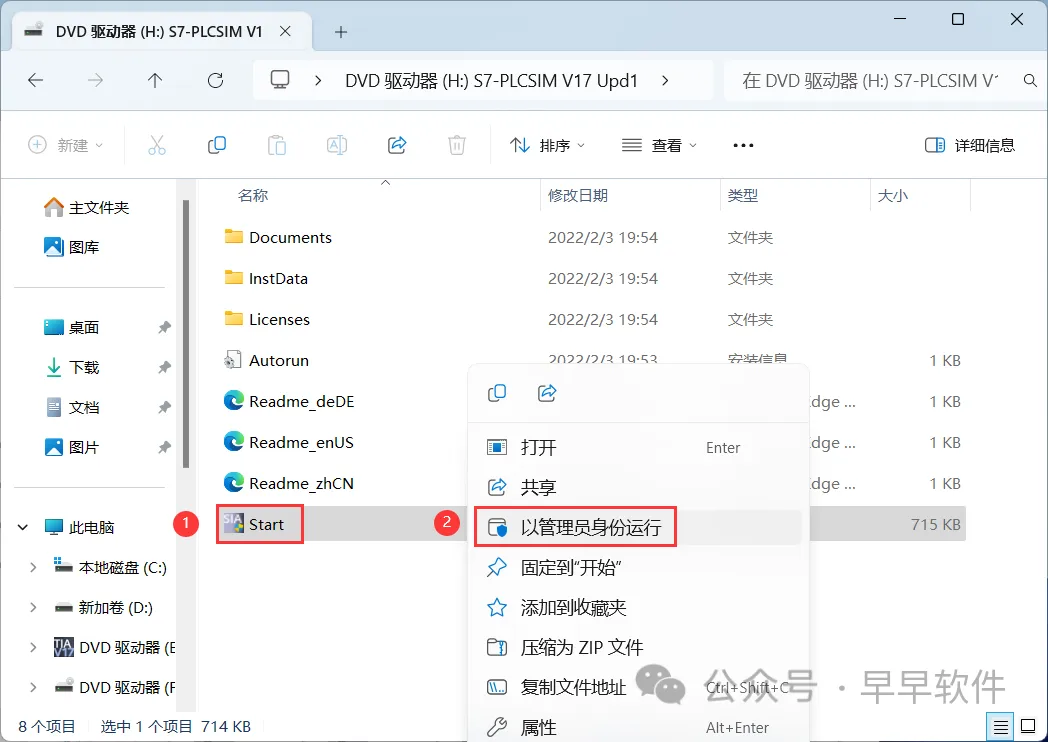Sort by the 类型 column header

pos(743,196)
